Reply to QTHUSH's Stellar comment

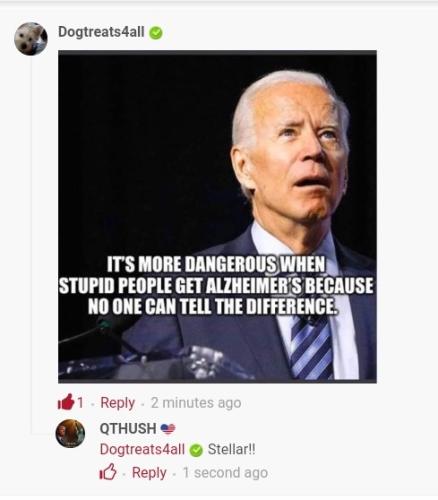click(x=149, y=473)
